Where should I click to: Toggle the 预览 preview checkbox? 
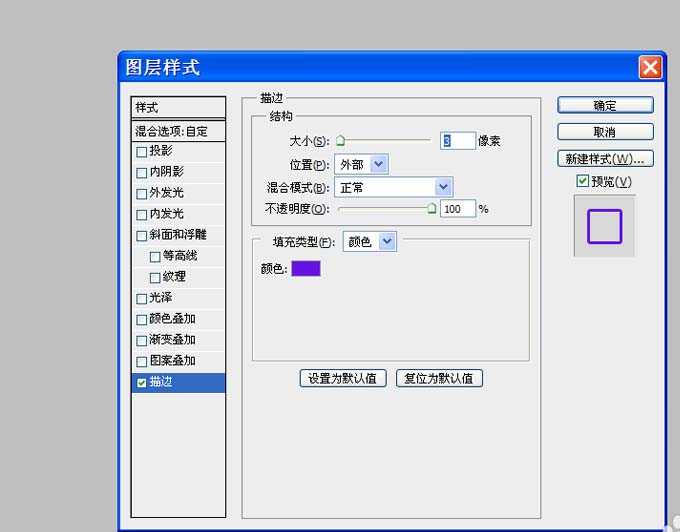(582, 182)
